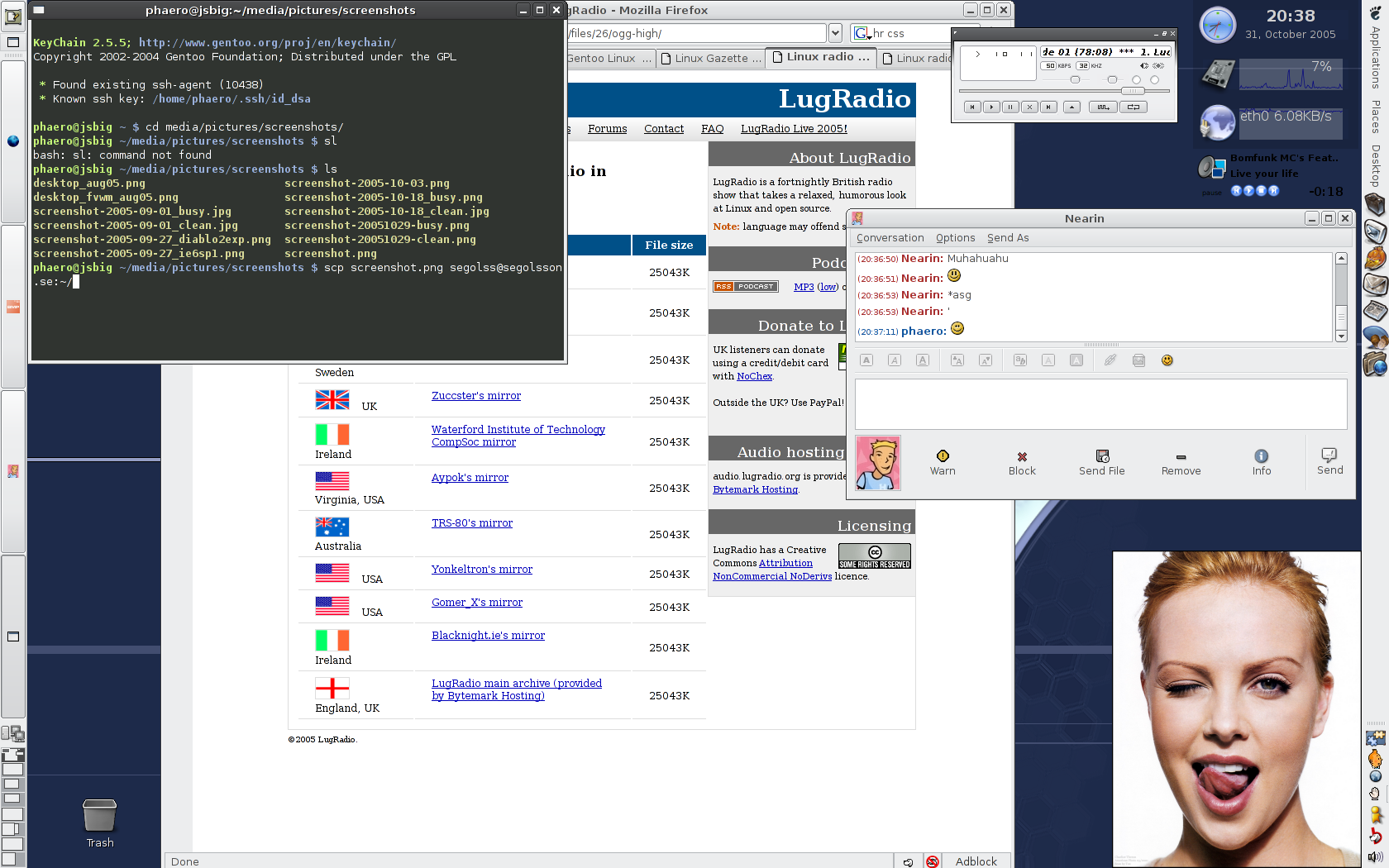Click the seek slider handle in media player
The width and height of the screenshot is (1389, 868).
click(1133, 91)
